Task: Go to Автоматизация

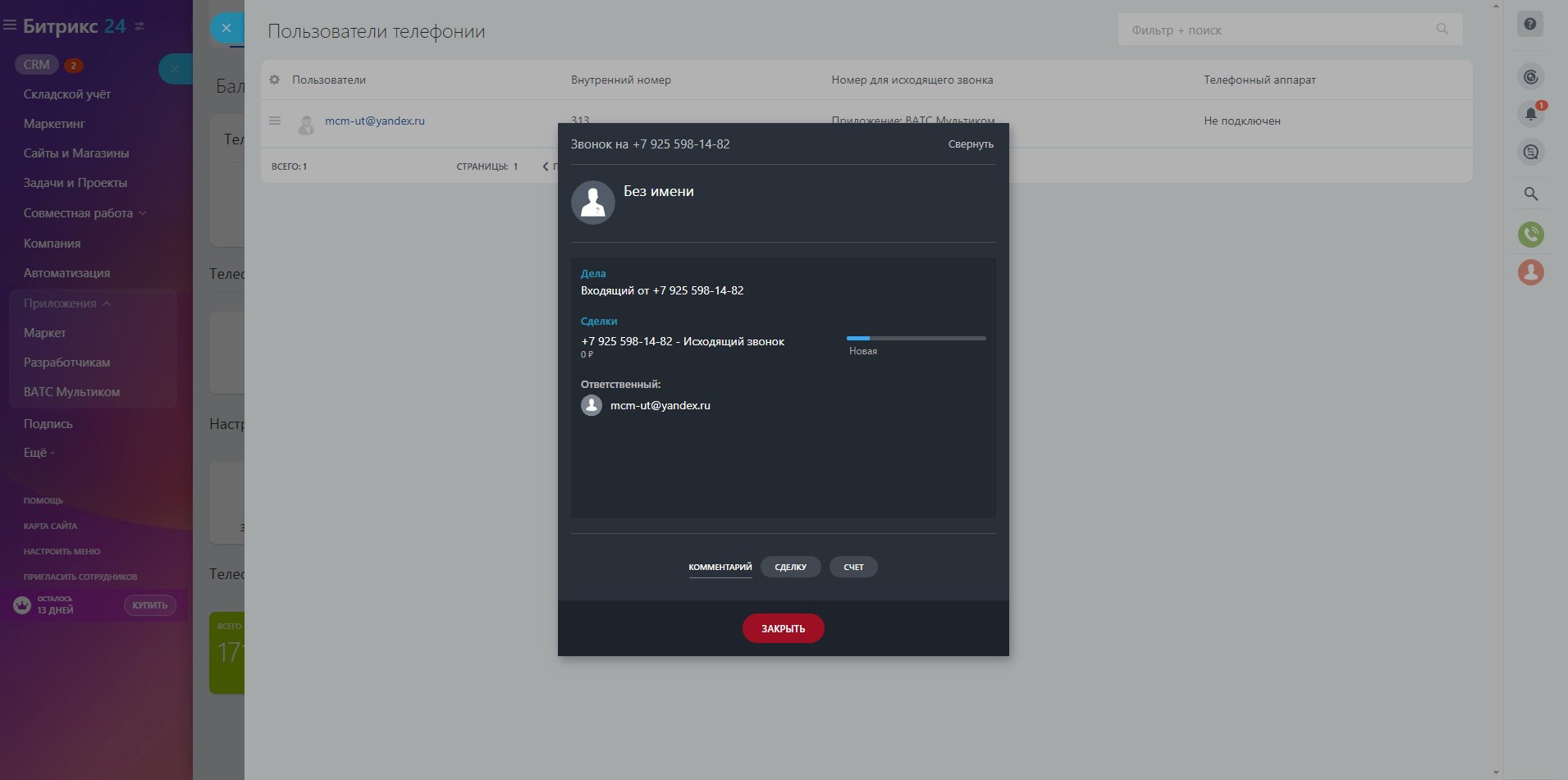Action: pyautogui.click(x=66, y=273)
